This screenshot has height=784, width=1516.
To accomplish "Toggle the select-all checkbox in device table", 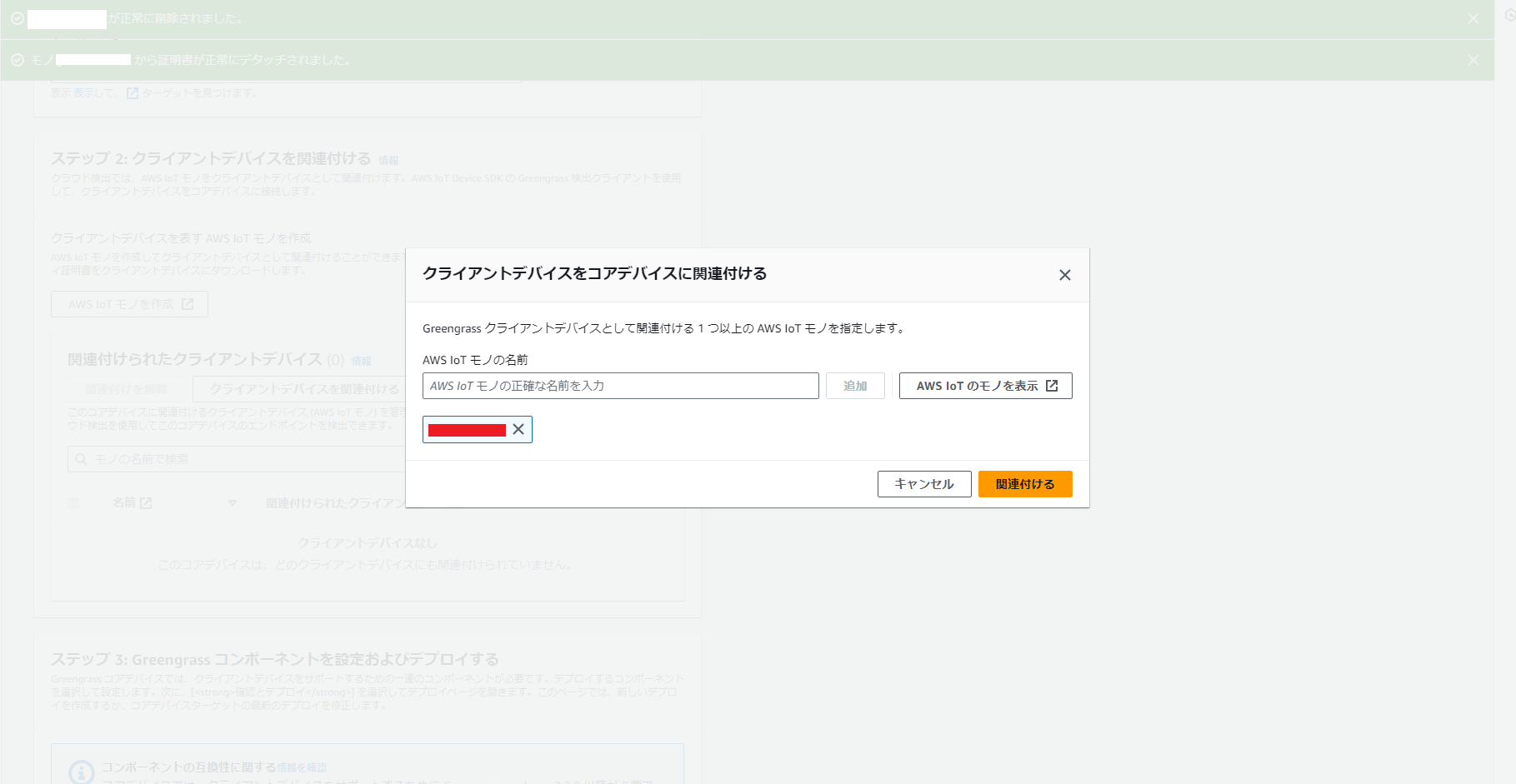I will click(73, 502).
